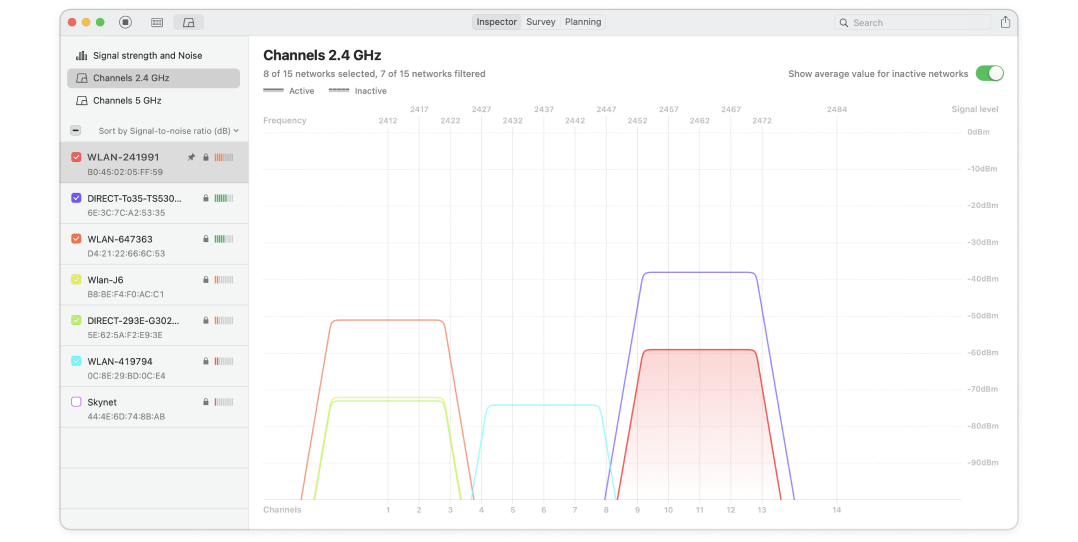Viewport: 1078px width, 542px height.
Task: Switch to the Planning tab
Action: (x=583, y=22)
